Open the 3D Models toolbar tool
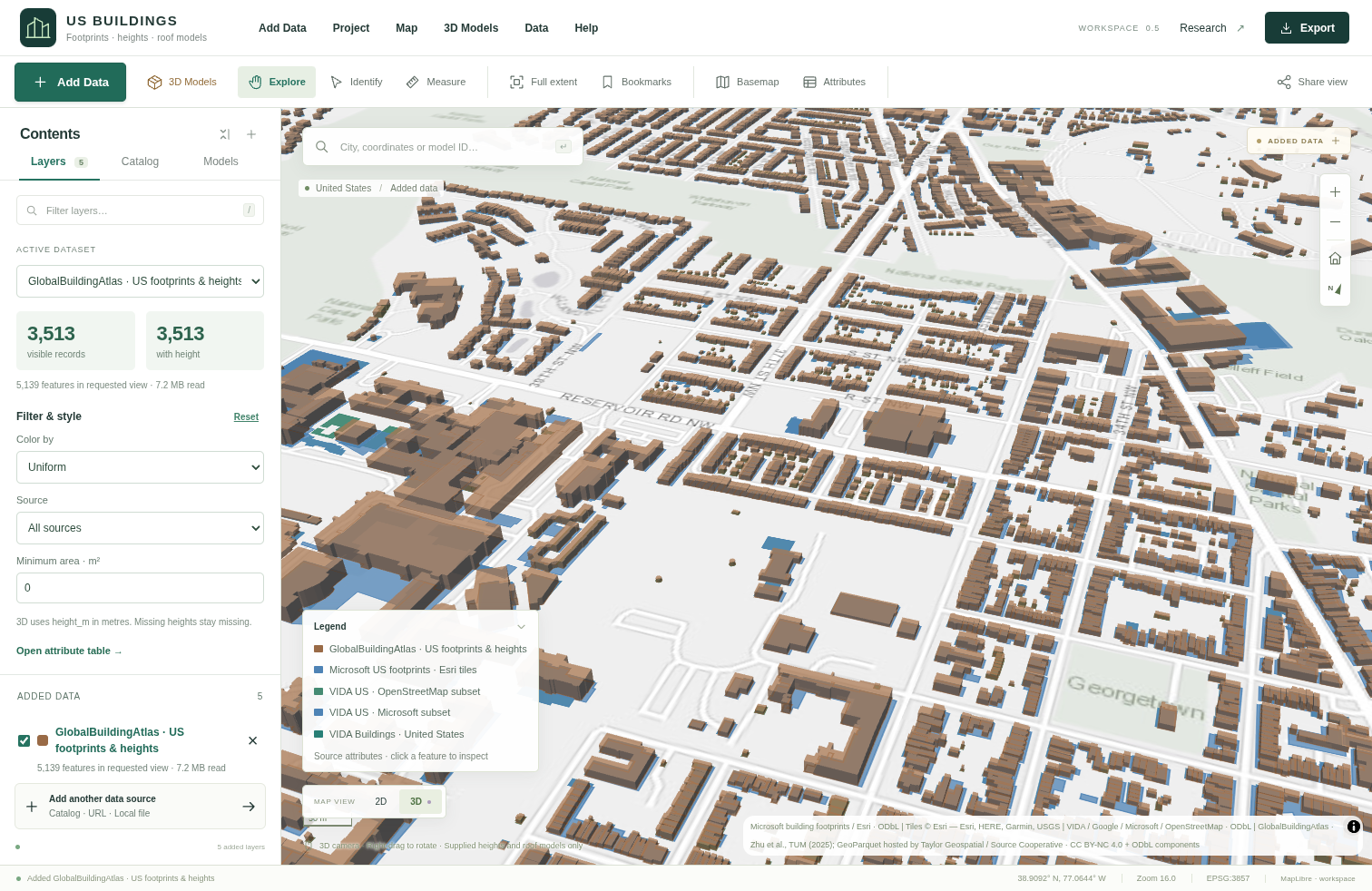 point(181,82)
